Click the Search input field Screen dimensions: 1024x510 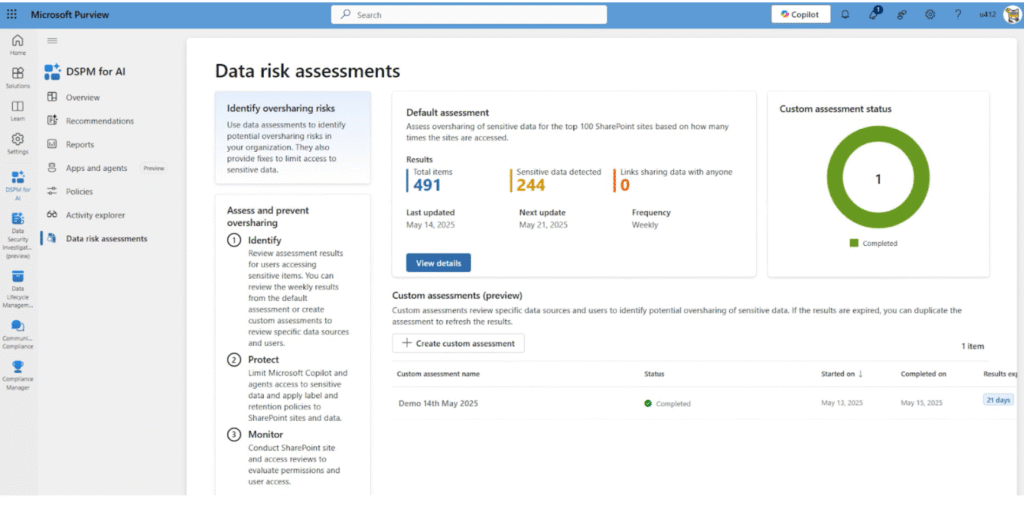(468, 15)
